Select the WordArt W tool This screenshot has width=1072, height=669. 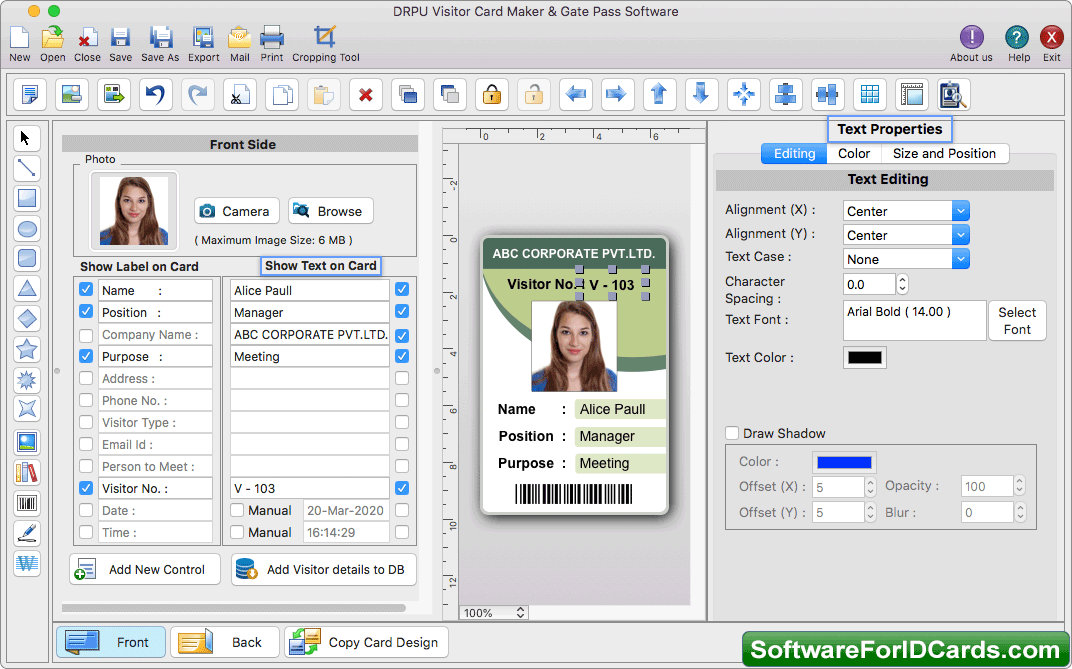click(27, 564)
